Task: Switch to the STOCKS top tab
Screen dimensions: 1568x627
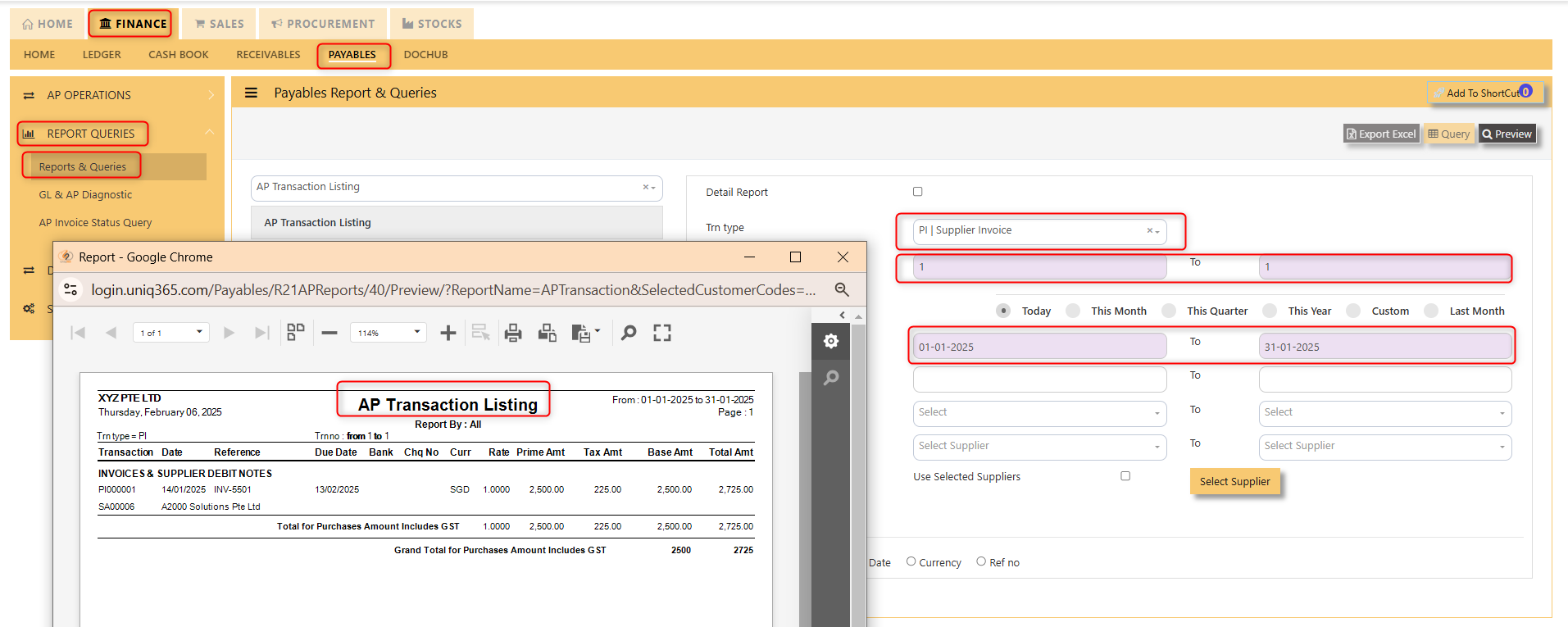Action: pos(432,24)
